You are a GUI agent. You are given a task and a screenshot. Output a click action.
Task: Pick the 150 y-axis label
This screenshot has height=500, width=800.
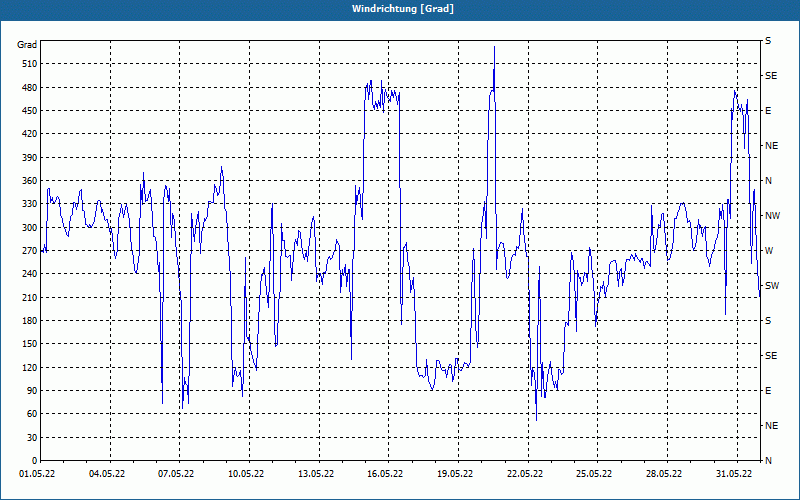(x=30, y=344)
